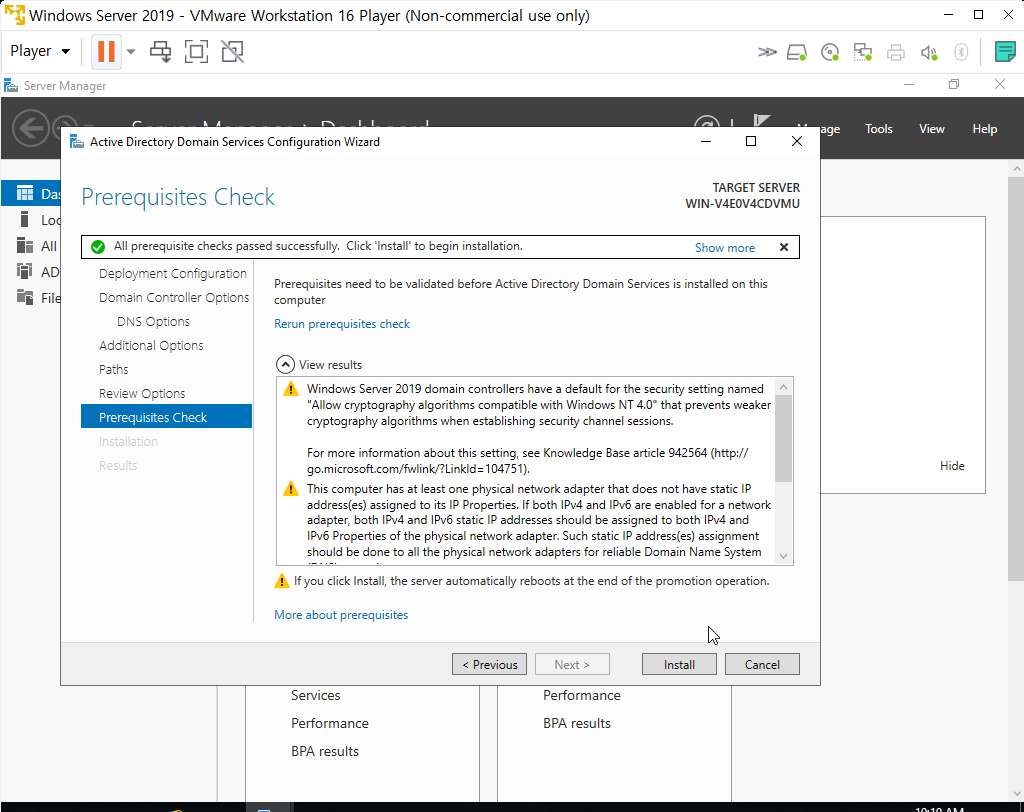Select Dashboard icon in Server Manager sidebar

tap(25, 193)
